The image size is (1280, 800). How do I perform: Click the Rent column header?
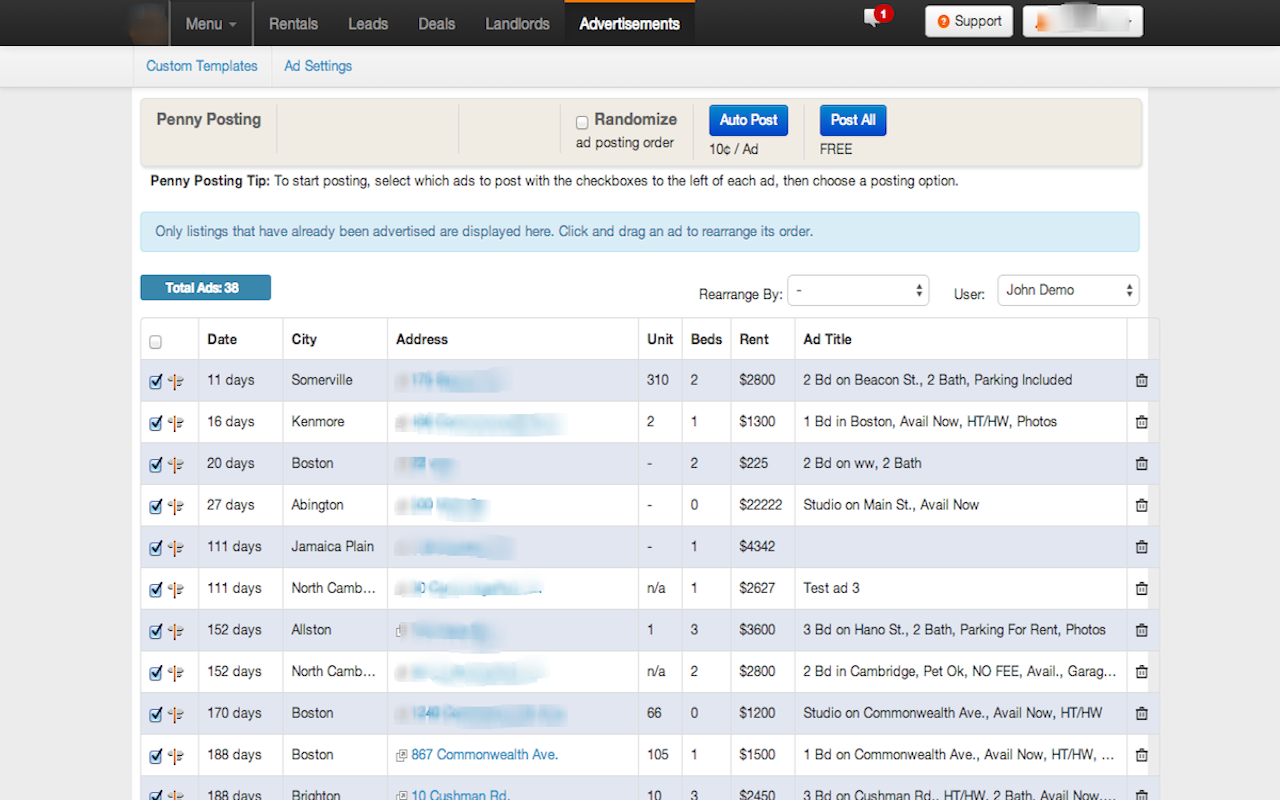point(754,340)
